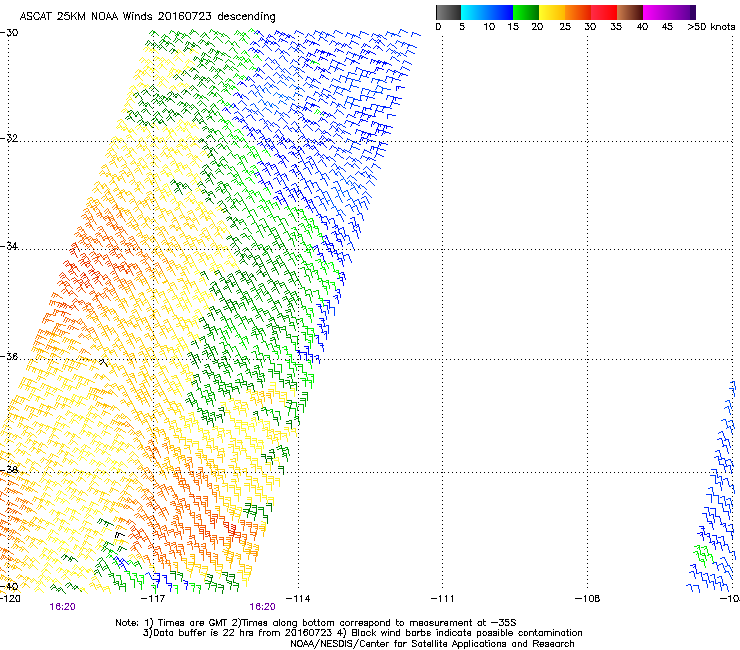Screen dimensions: 740x650
Task: Click the '25' legend scale label
Action: (564, 27)
